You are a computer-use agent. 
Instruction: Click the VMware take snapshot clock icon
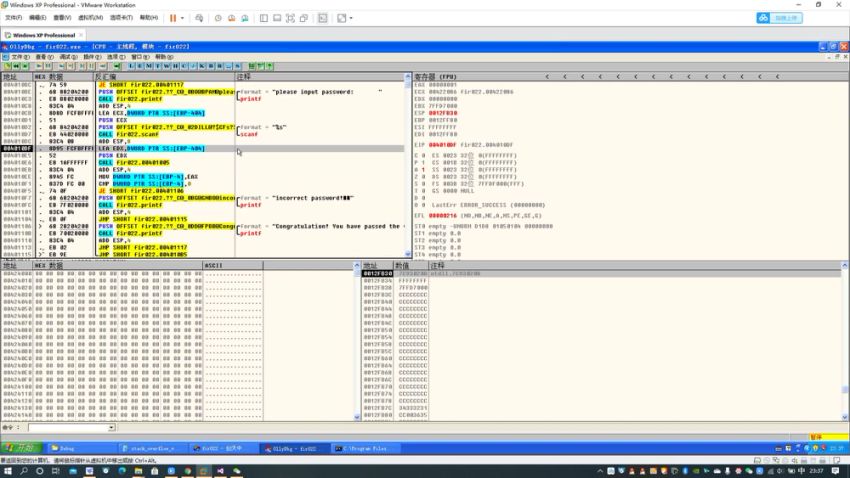click(218, 18)
